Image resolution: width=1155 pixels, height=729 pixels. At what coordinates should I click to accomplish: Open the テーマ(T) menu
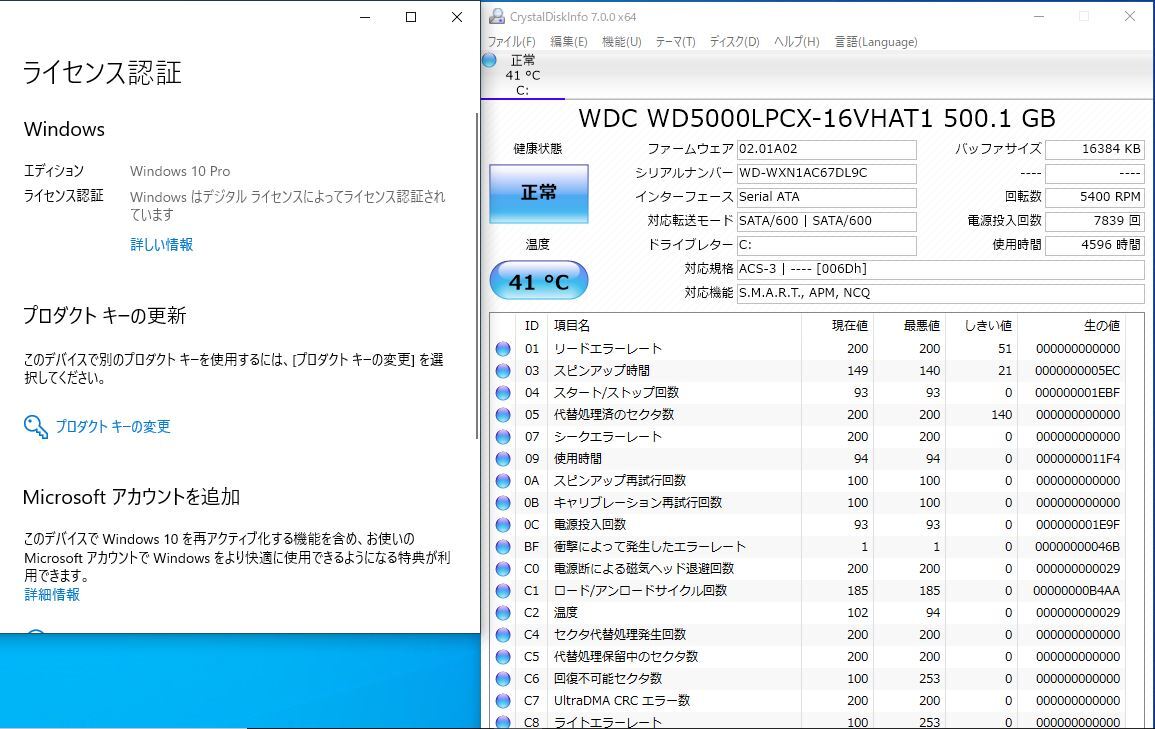click(x=675, y=42)
